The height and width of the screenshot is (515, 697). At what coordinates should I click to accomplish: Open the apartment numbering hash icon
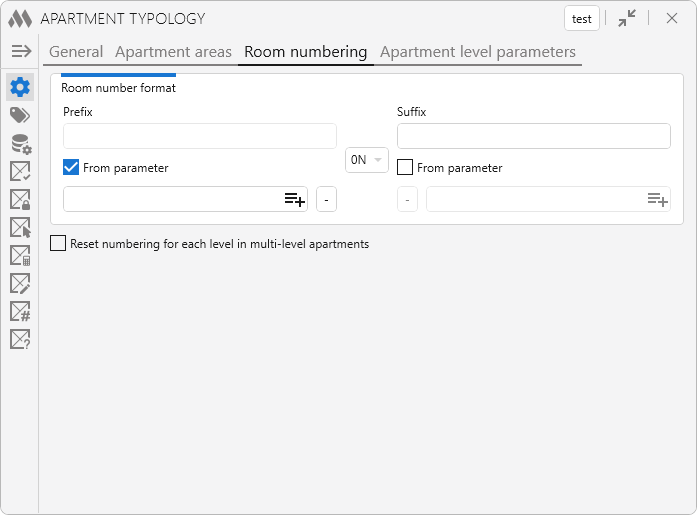(20, 311)
